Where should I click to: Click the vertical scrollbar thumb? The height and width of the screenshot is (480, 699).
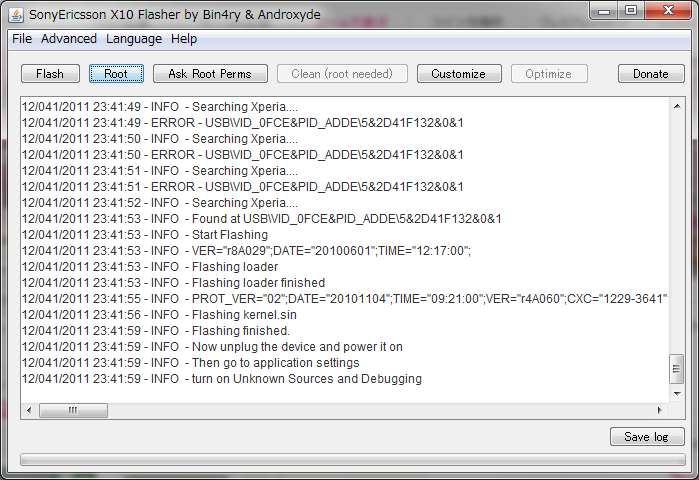tap(677, 369)
